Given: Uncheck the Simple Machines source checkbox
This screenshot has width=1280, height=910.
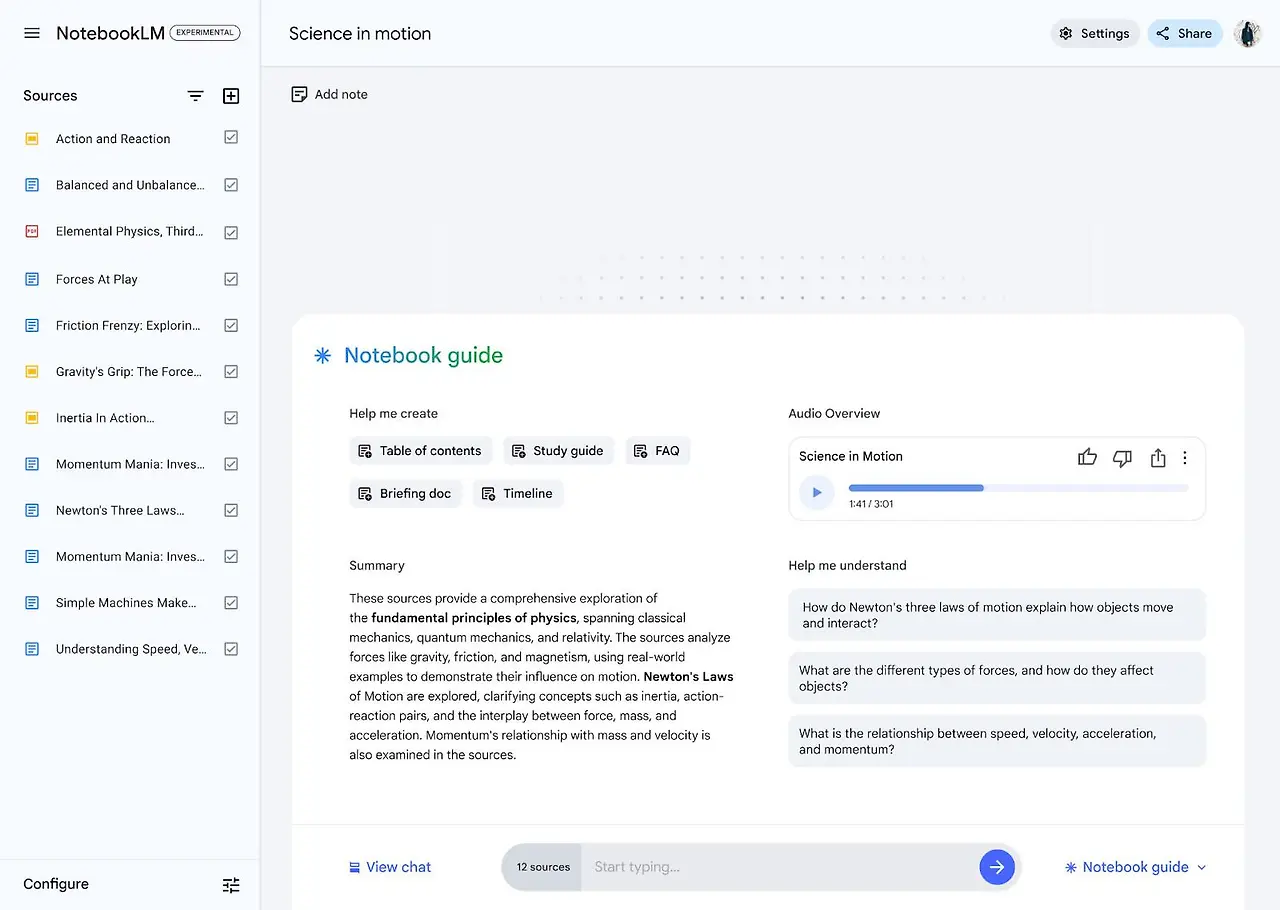Looking at the screenshot, I should point(231,603).
